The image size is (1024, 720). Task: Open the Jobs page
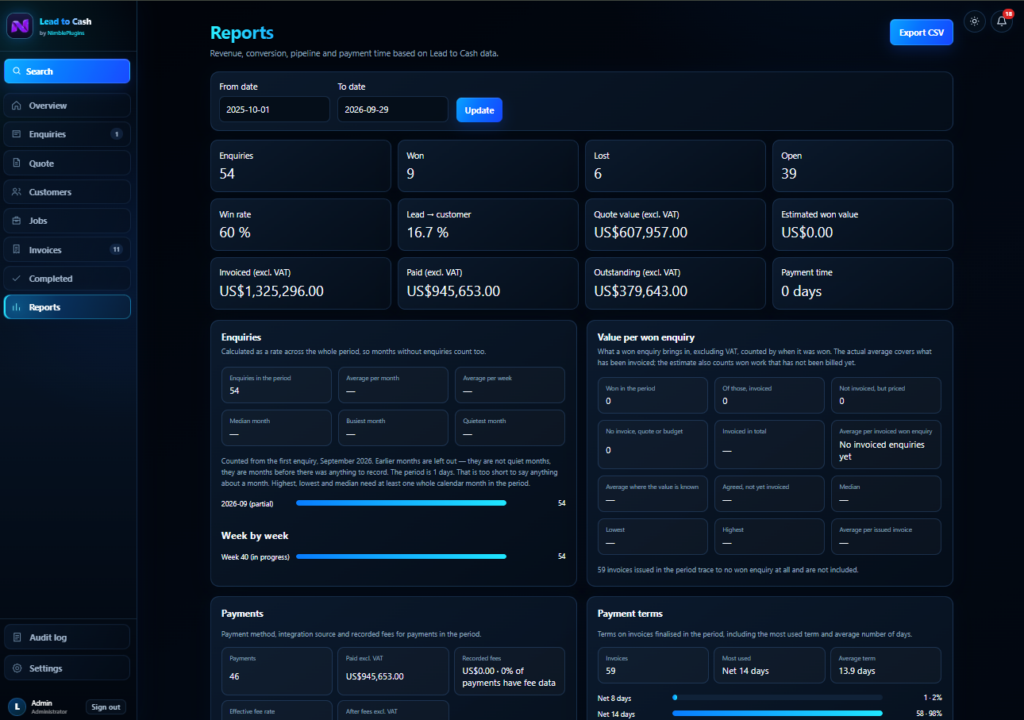pos(67,221)
